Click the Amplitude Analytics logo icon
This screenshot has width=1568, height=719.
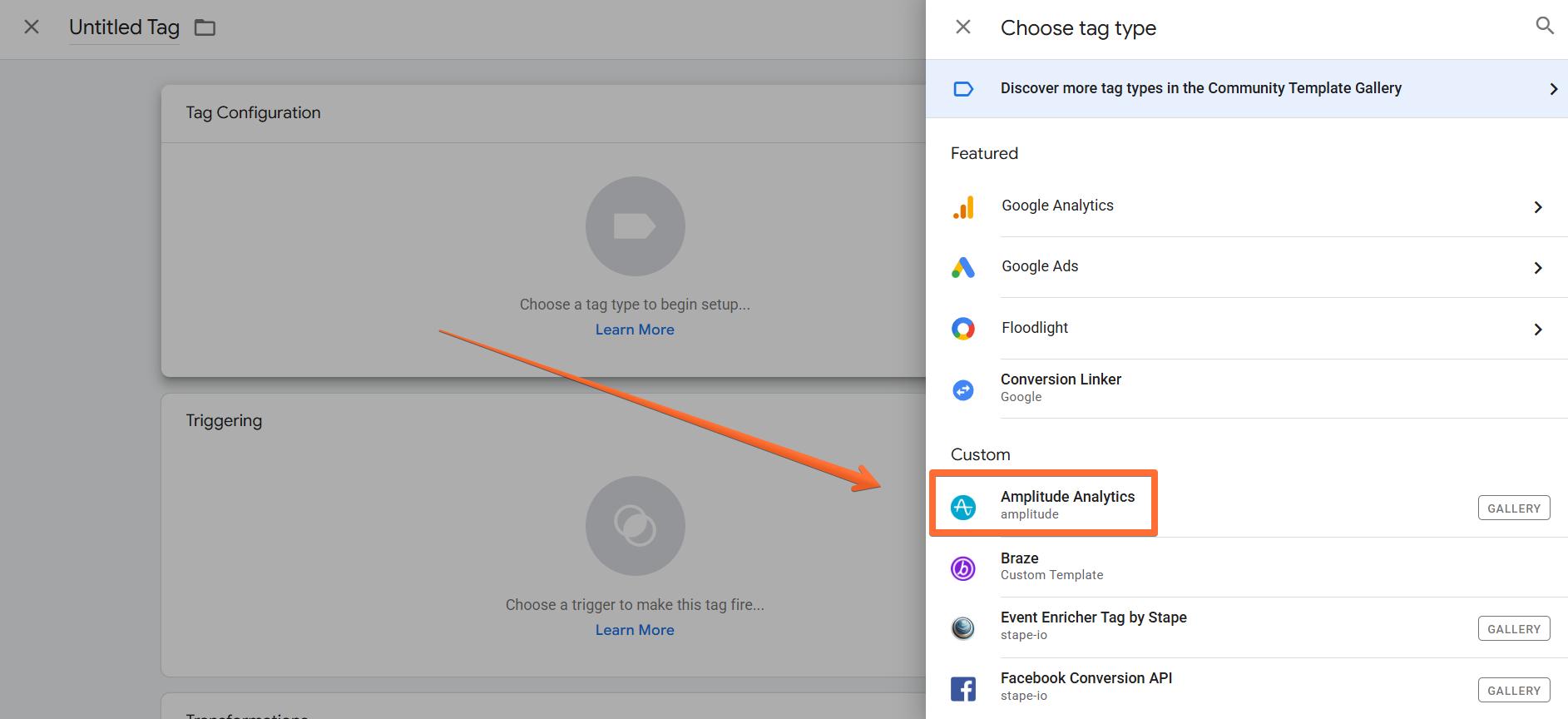pyautogui.click(x=963, y=507)
